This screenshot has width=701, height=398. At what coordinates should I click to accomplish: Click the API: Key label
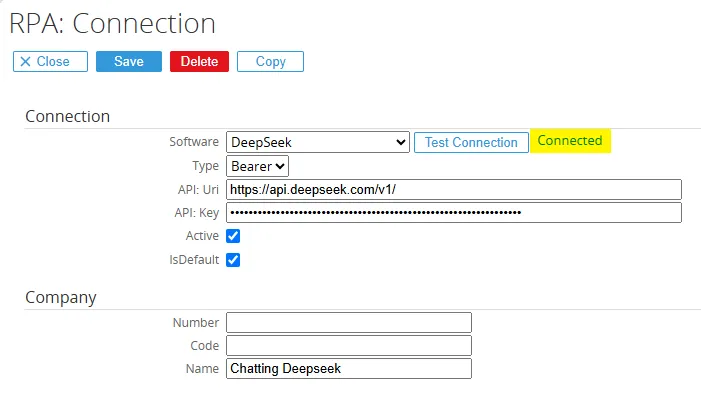(x=197, y=213)
